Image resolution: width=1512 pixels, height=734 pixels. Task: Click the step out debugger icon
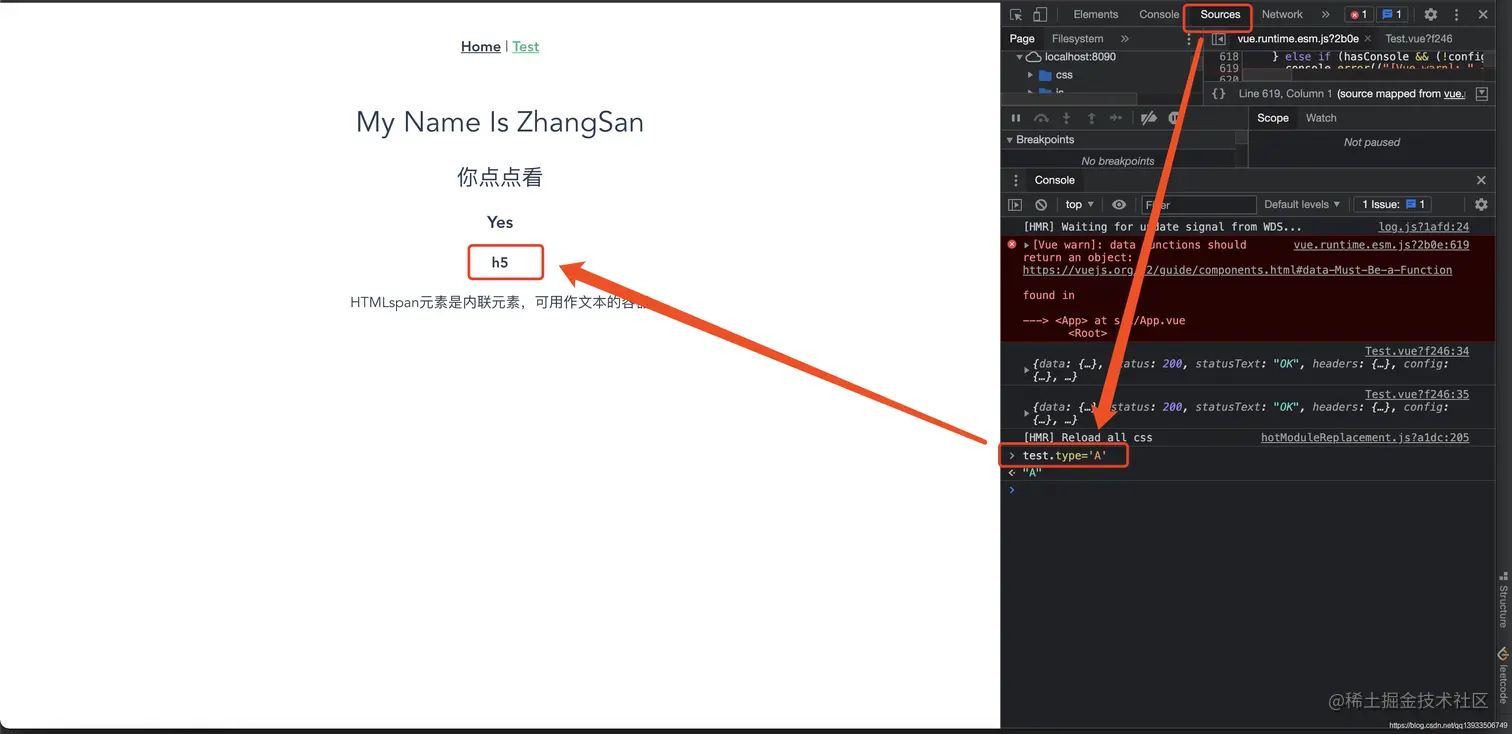click(1091, 118)
